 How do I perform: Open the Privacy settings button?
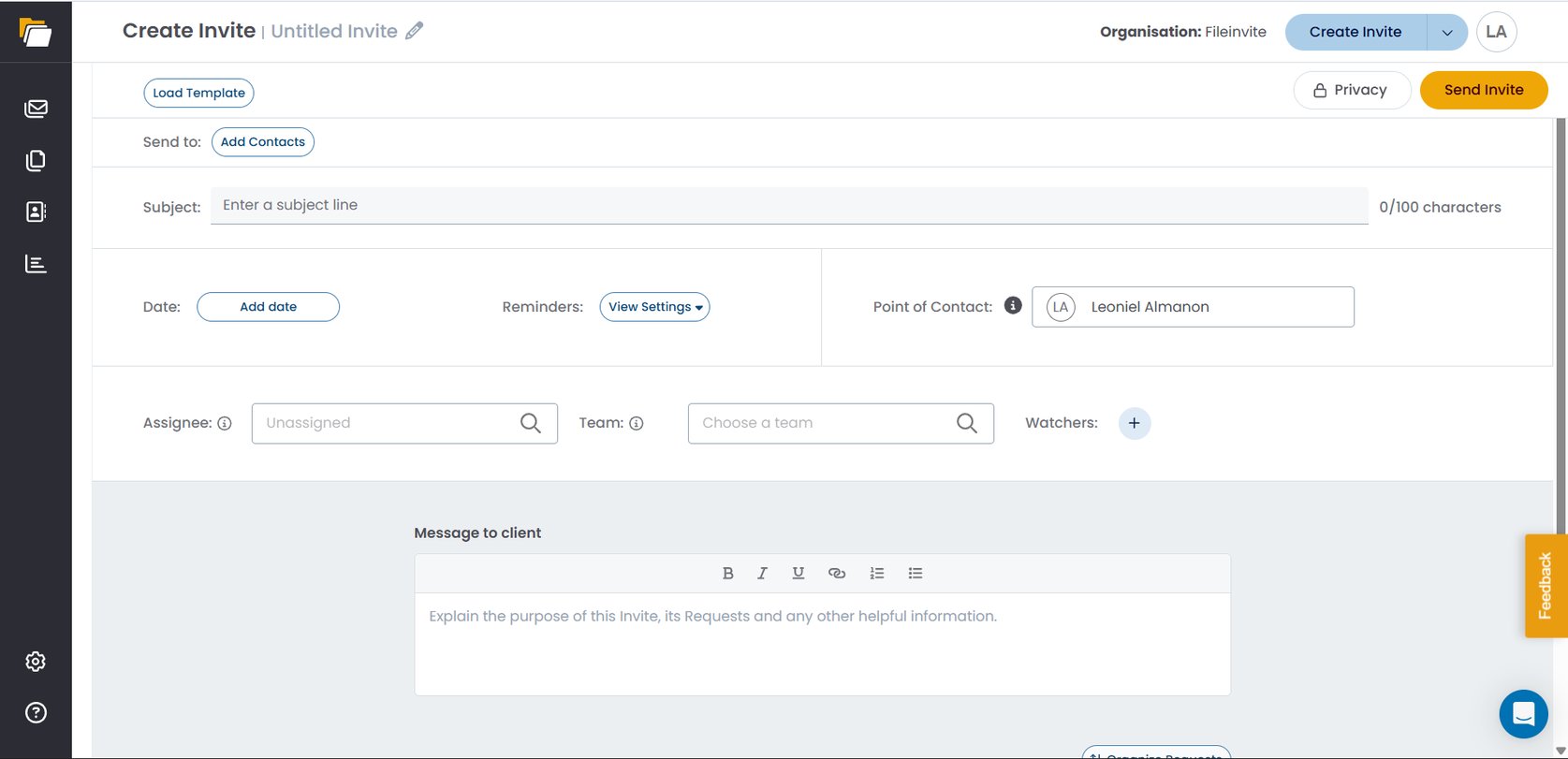(x=1352, y=90)
